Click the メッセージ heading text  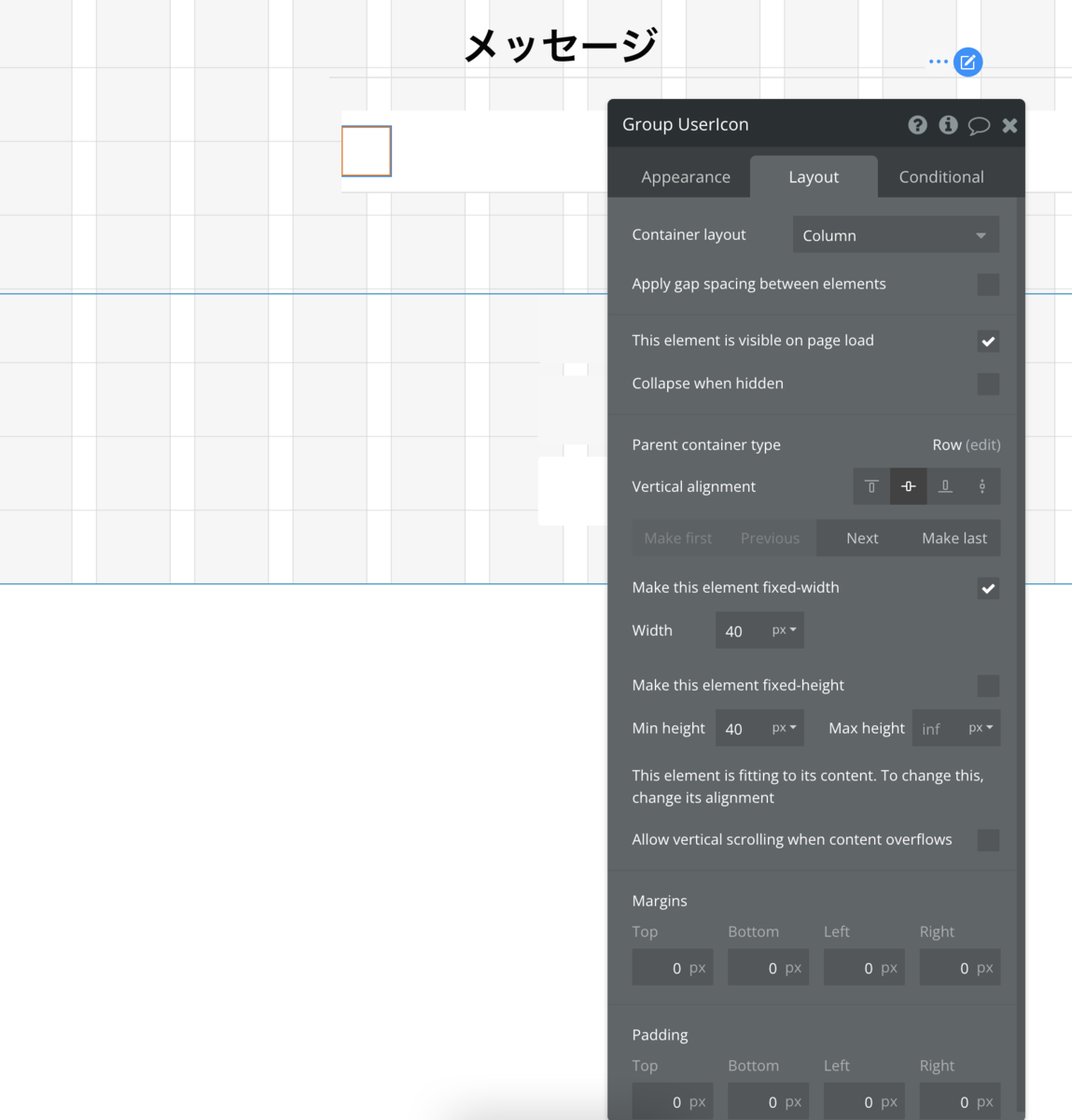pyautogui.click(x=562, y=45)
